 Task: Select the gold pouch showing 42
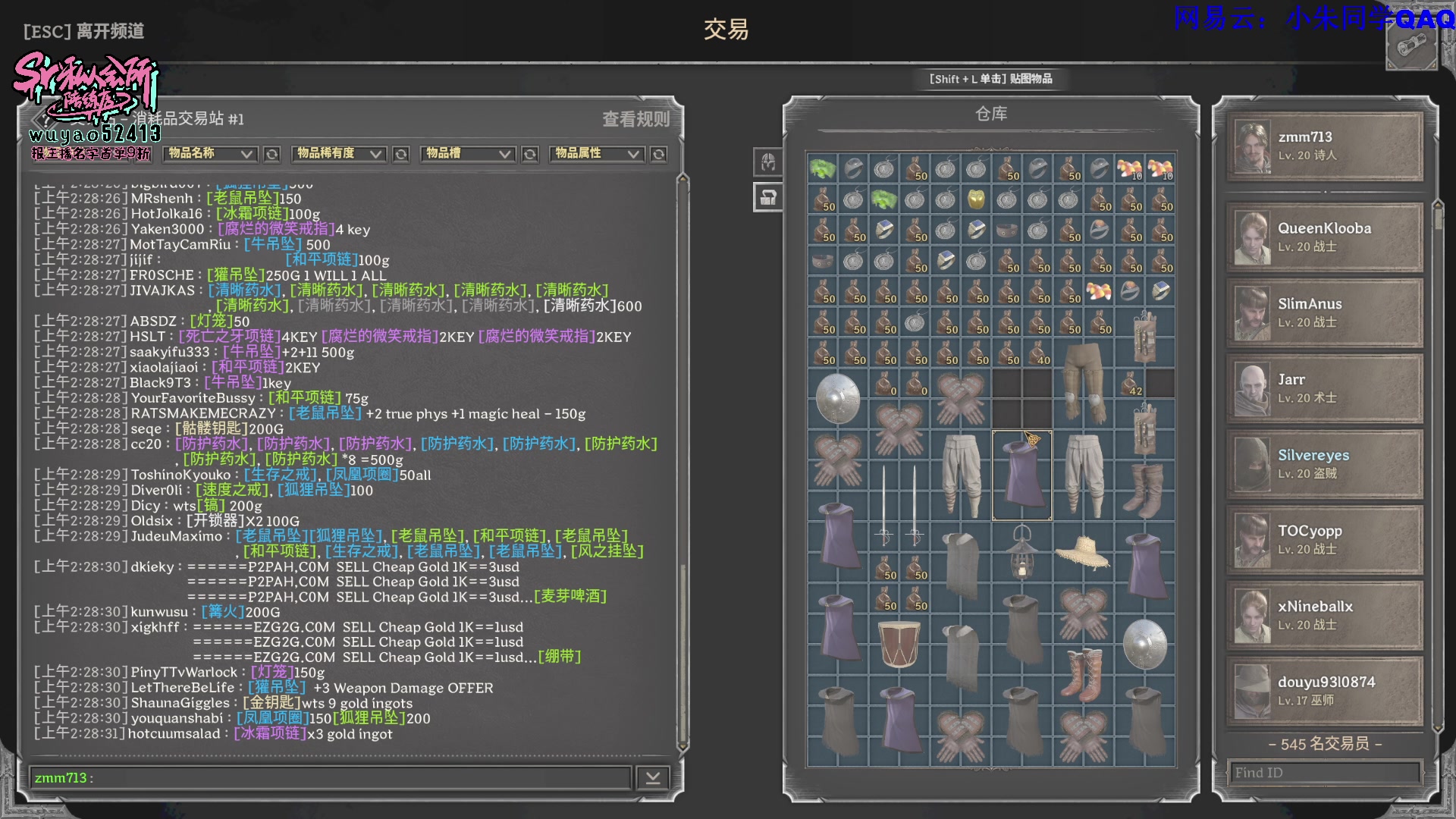point(1129,383)
